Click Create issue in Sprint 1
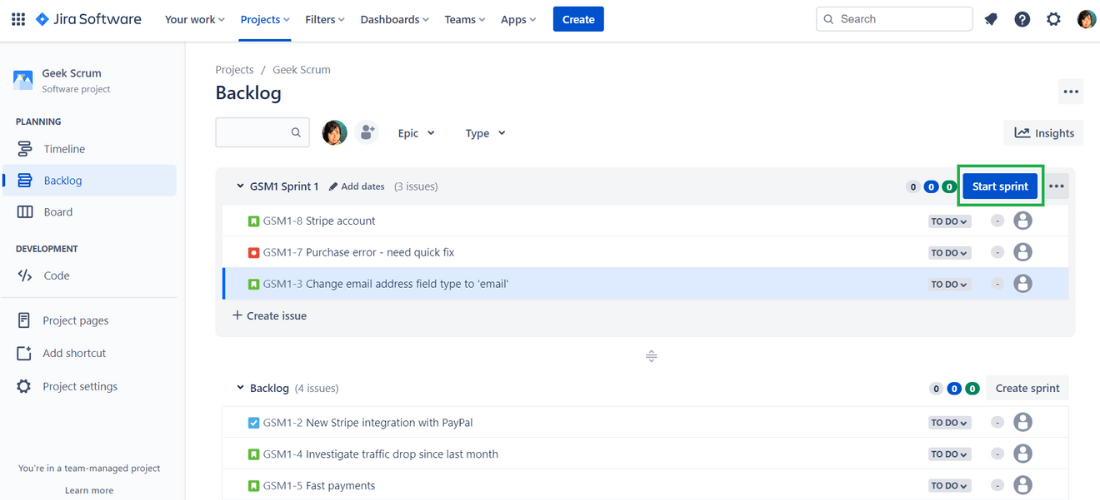1100x500 pixels. point(269,316)
